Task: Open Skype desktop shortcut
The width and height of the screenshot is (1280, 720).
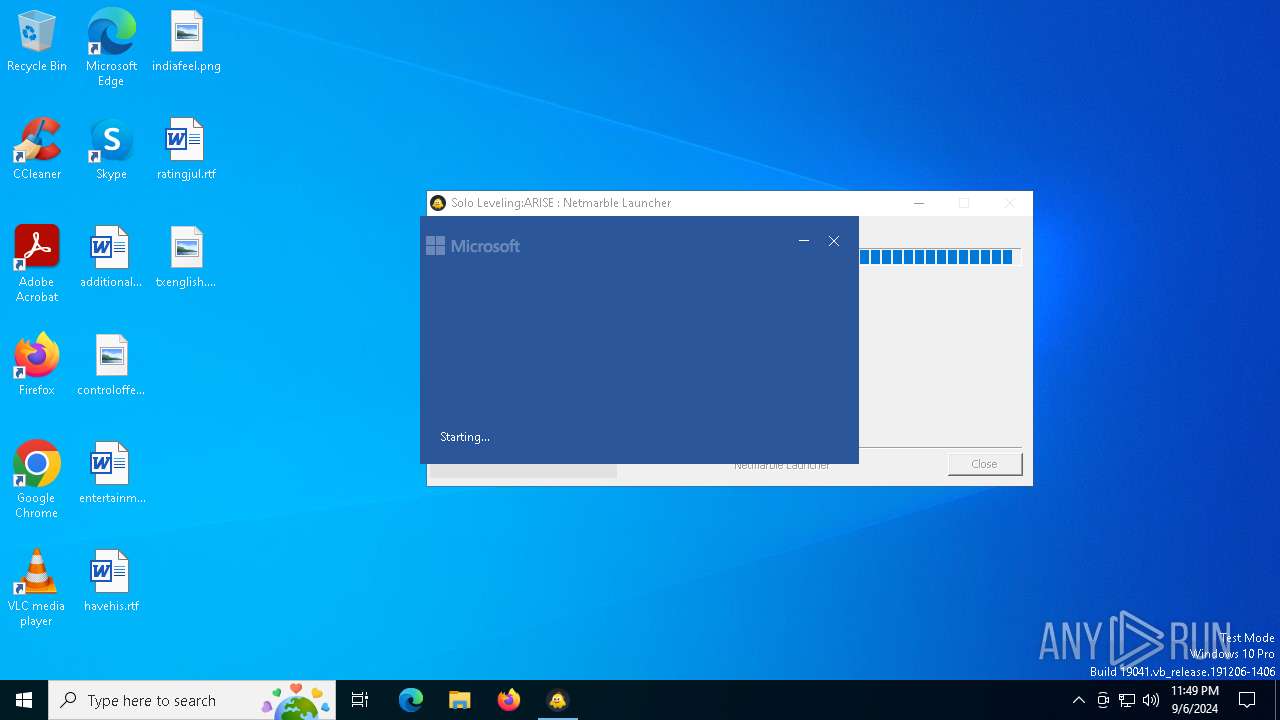Action: 111,149
